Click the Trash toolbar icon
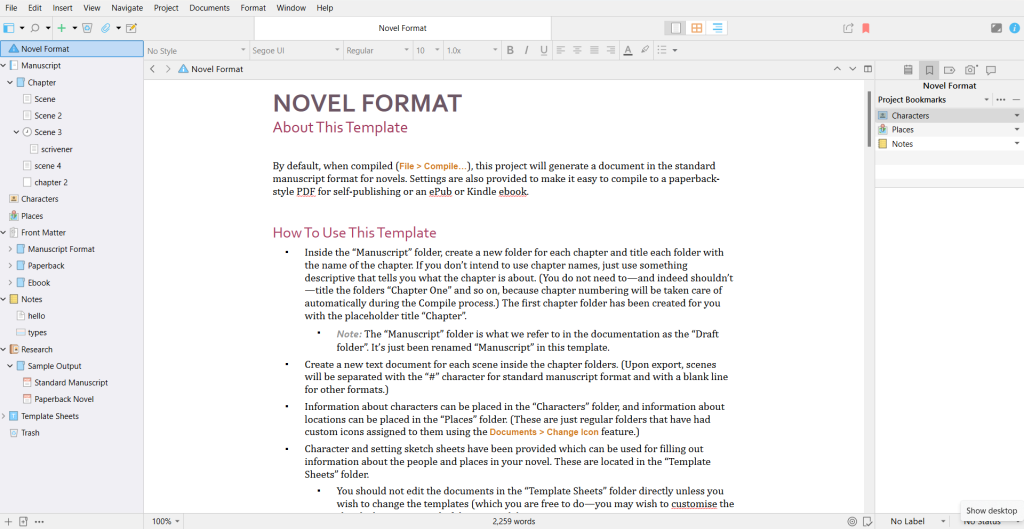The width and height of the screenshot is (1024, 529). (87, 28)
